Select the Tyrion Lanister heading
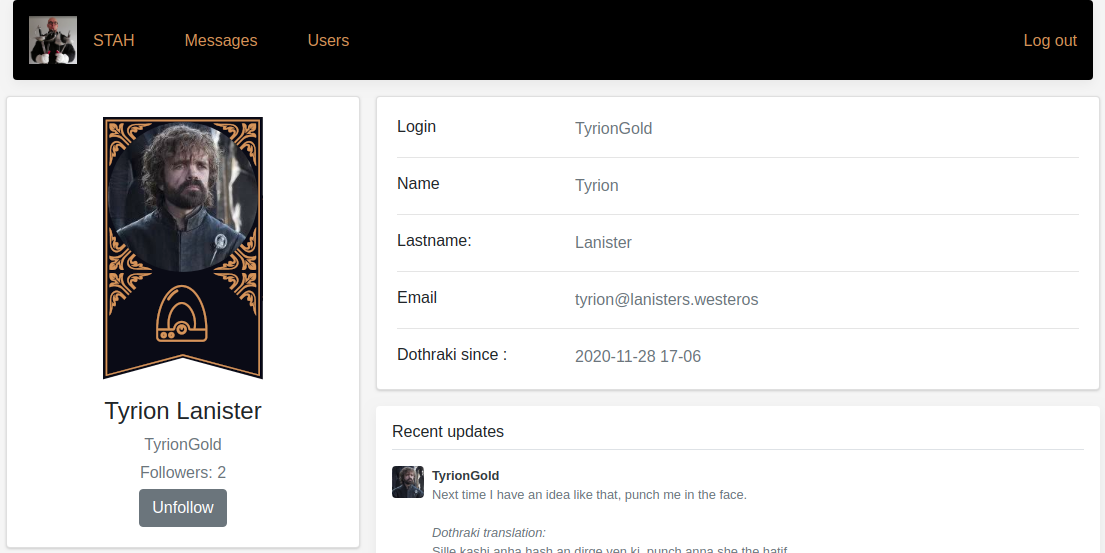 tap(183, 410)
